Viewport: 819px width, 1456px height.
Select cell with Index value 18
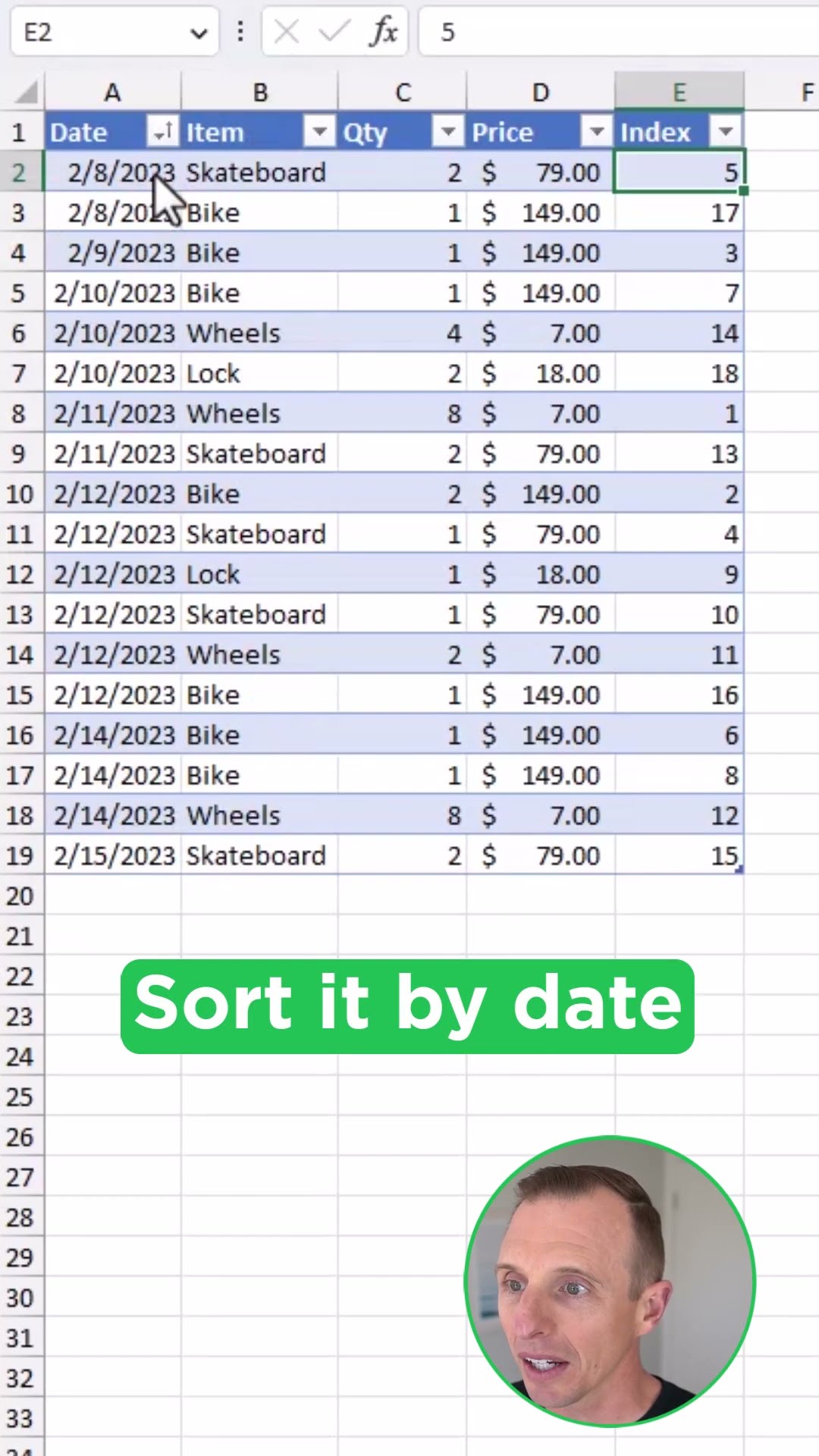click(679, 374)
